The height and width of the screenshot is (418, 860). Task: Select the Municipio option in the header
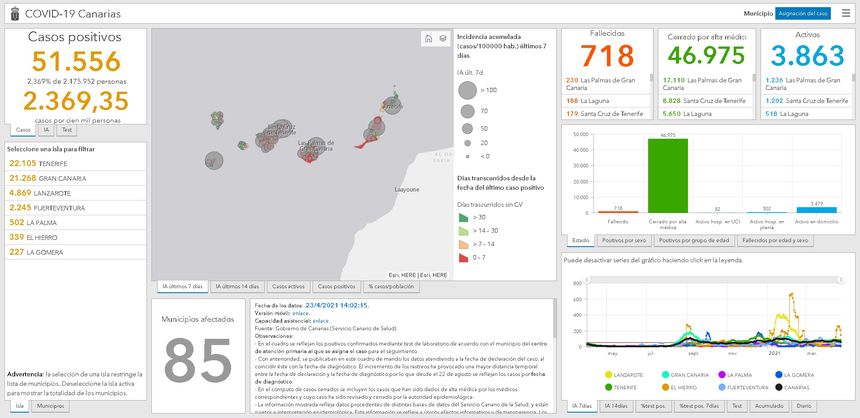(x=757, y=13)
